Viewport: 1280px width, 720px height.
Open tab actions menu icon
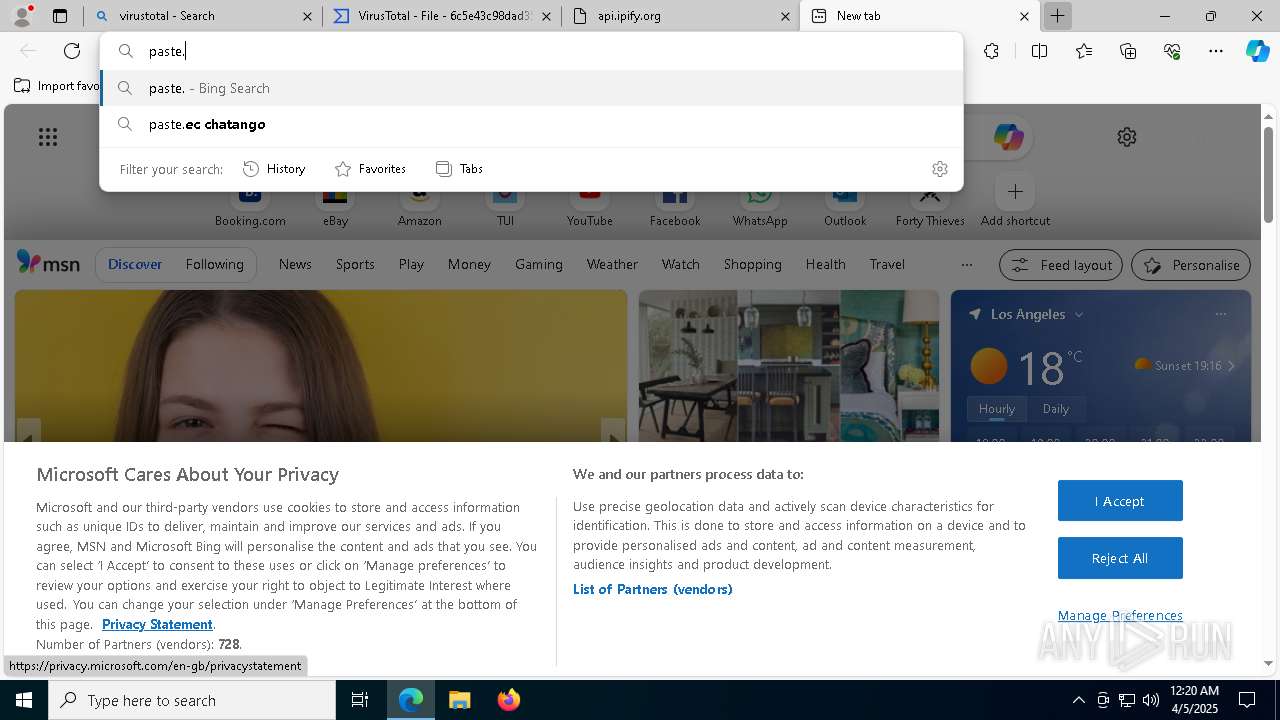(x=60, y=16)
